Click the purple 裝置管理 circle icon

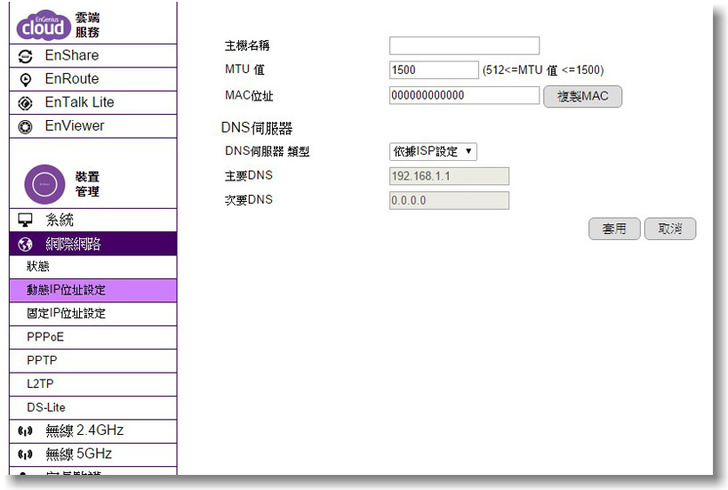(x=44, y=183)
